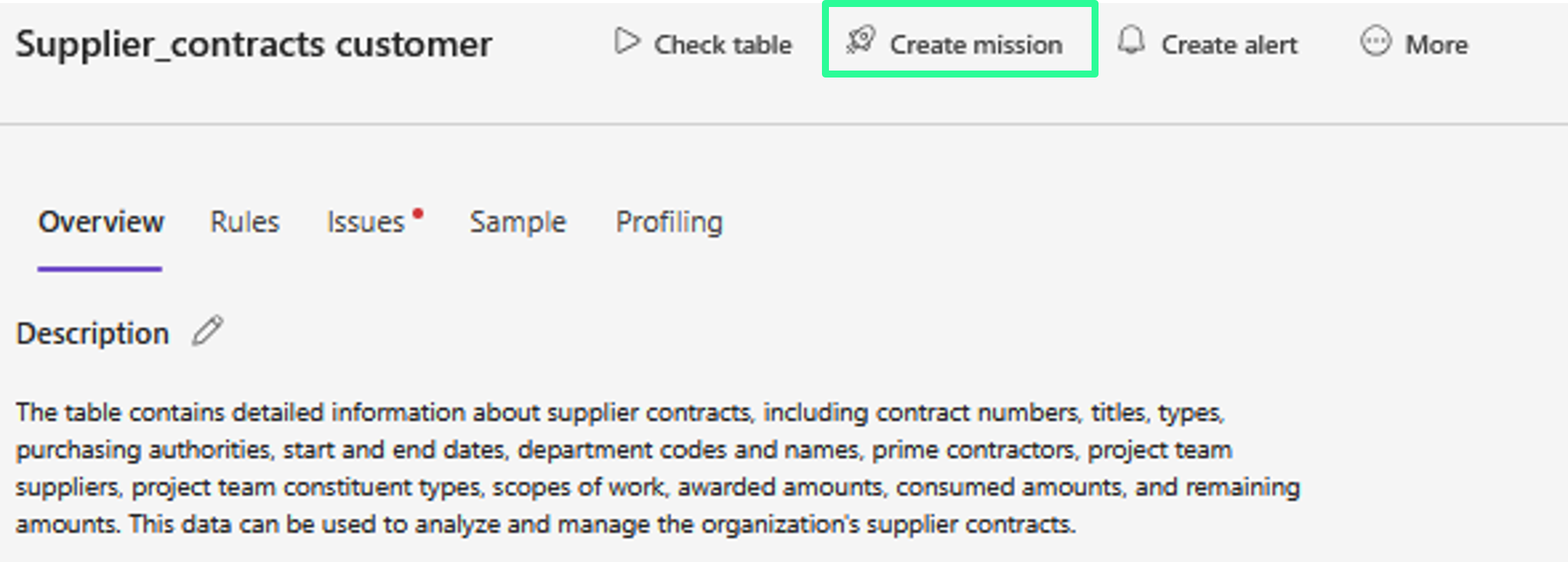Edit the Description using the pencil icon

(x=208, y=331)
